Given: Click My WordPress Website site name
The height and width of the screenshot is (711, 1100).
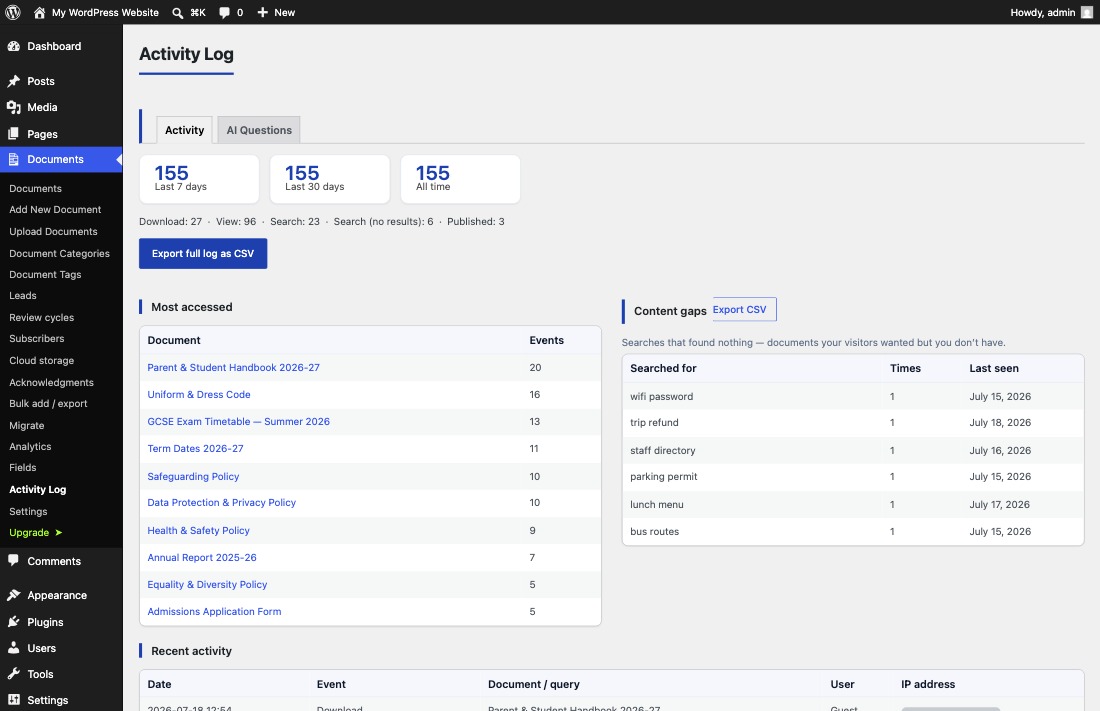Looking at the screenshot, I should (x=105, y=13).
